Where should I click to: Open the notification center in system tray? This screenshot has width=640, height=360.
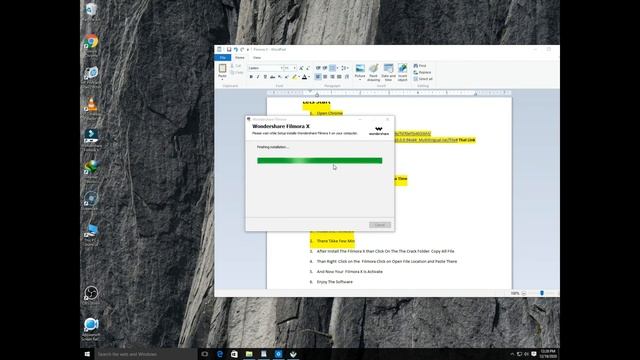[533, 354]
